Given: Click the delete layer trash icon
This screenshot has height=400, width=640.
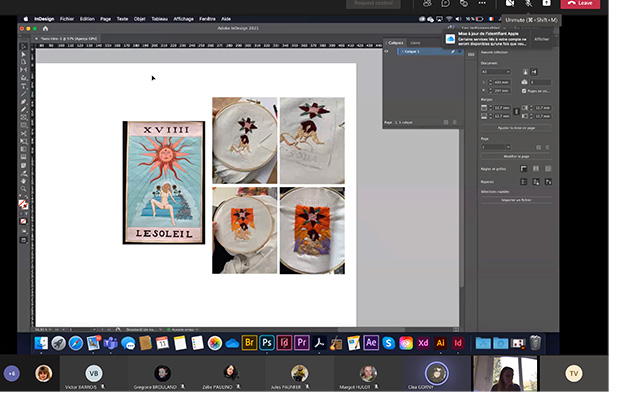Looking at the screenshot, I should (x=455, y=122).
